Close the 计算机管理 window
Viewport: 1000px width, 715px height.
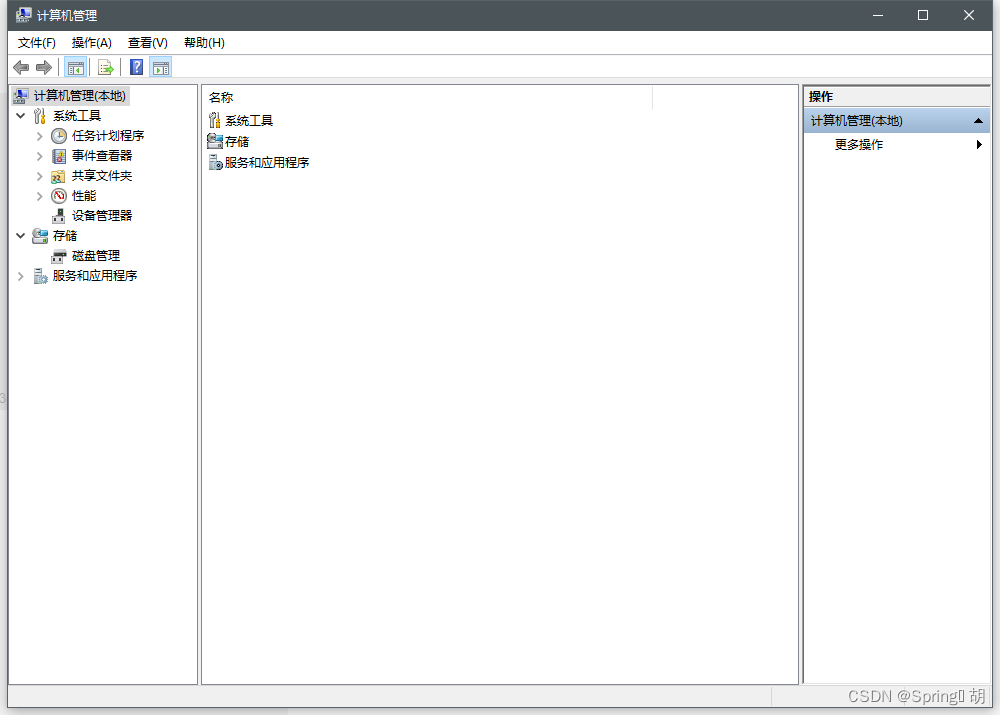[x=969, y=15]
